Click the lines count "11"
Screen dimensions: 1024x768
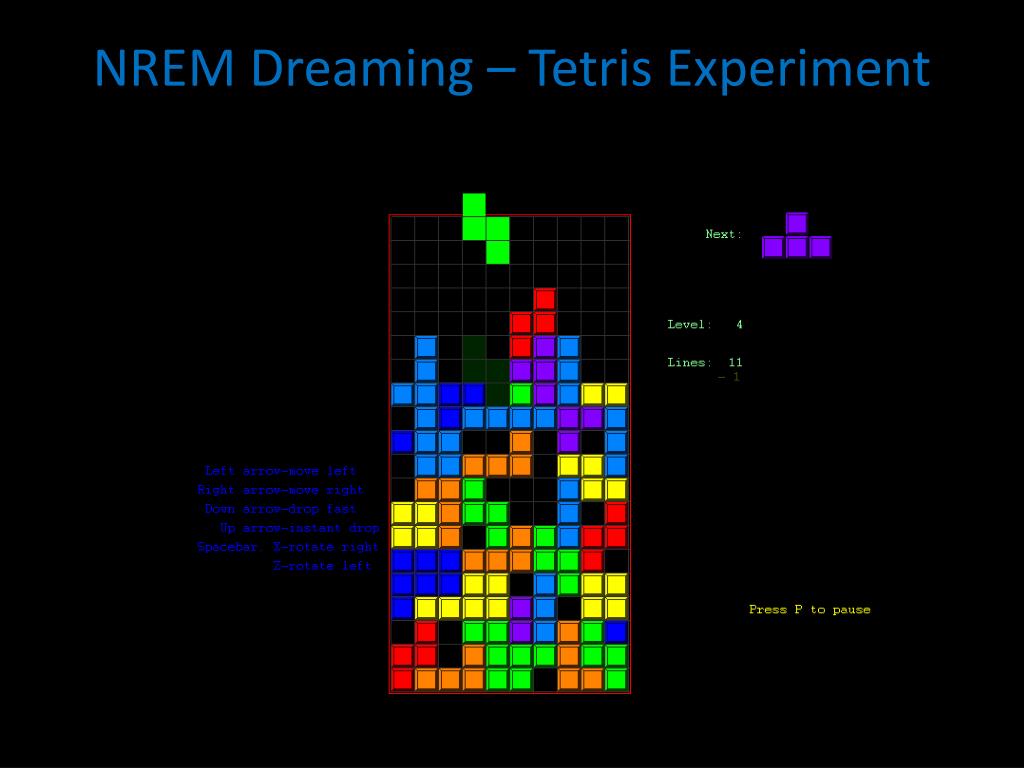click(x=735, y=362)
